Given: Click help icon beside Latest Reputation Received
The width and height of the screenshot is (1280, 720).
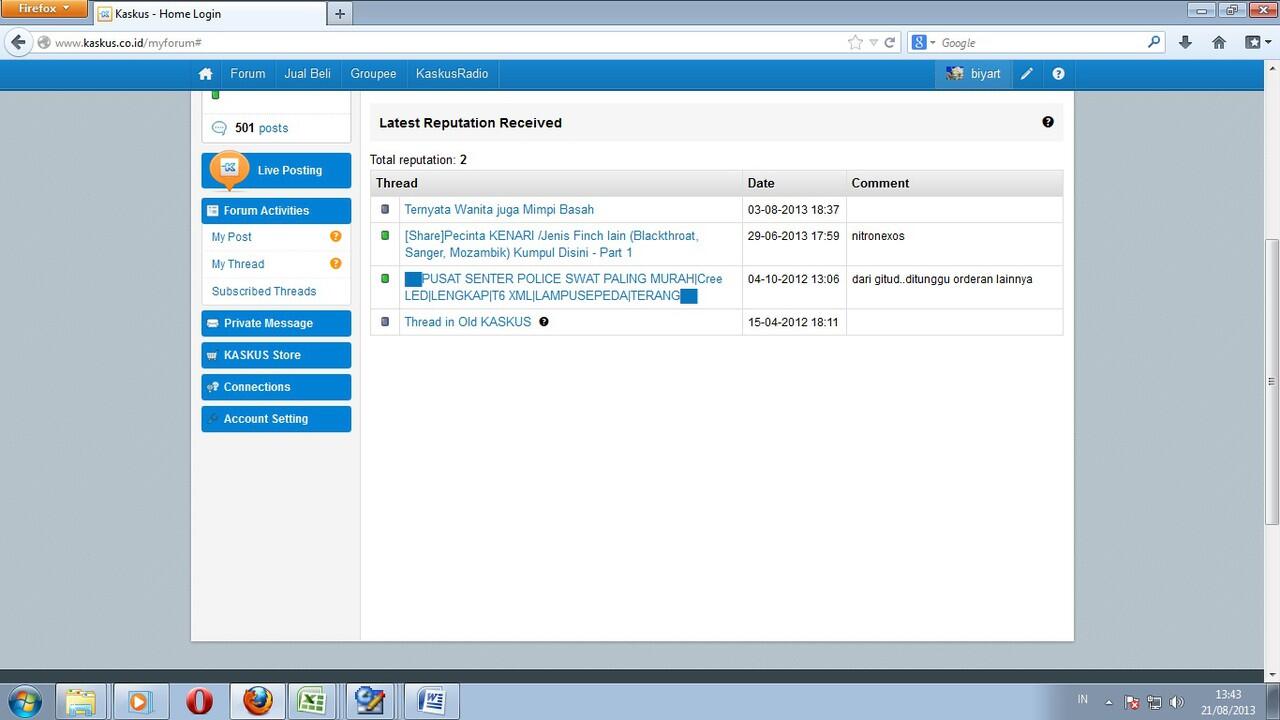Looking at the screenshot, I should pos(1048,122).
